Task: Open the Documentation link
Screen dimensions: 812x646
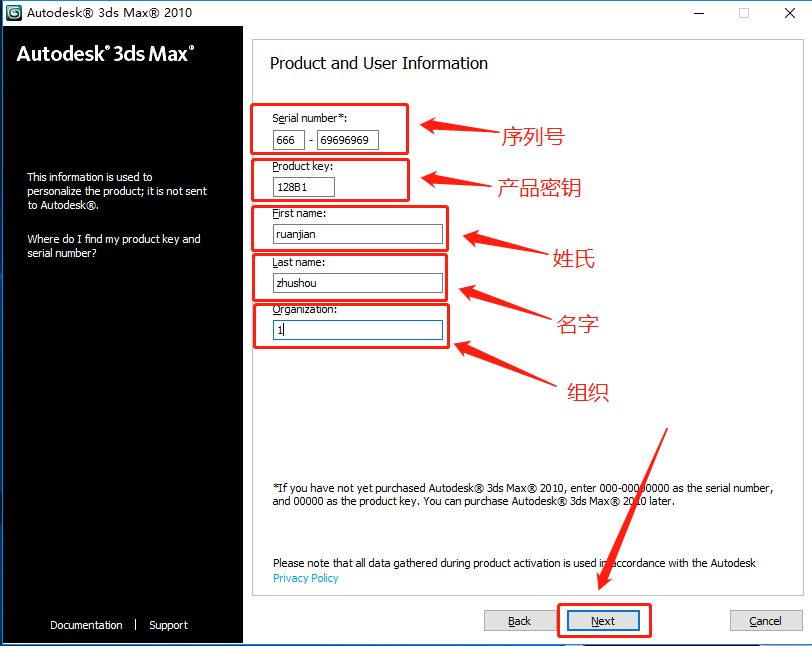Action: coord(86,625)
